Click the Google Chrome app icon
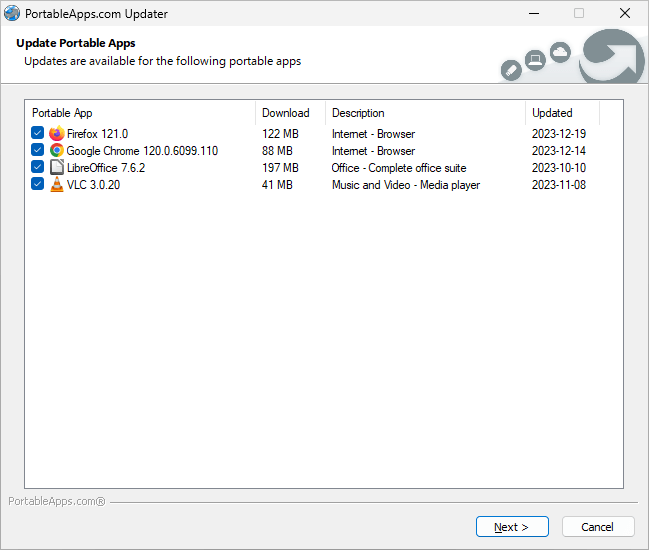This screenshot has height=550, width=649. pyautogui.click(x=57, y=150)
